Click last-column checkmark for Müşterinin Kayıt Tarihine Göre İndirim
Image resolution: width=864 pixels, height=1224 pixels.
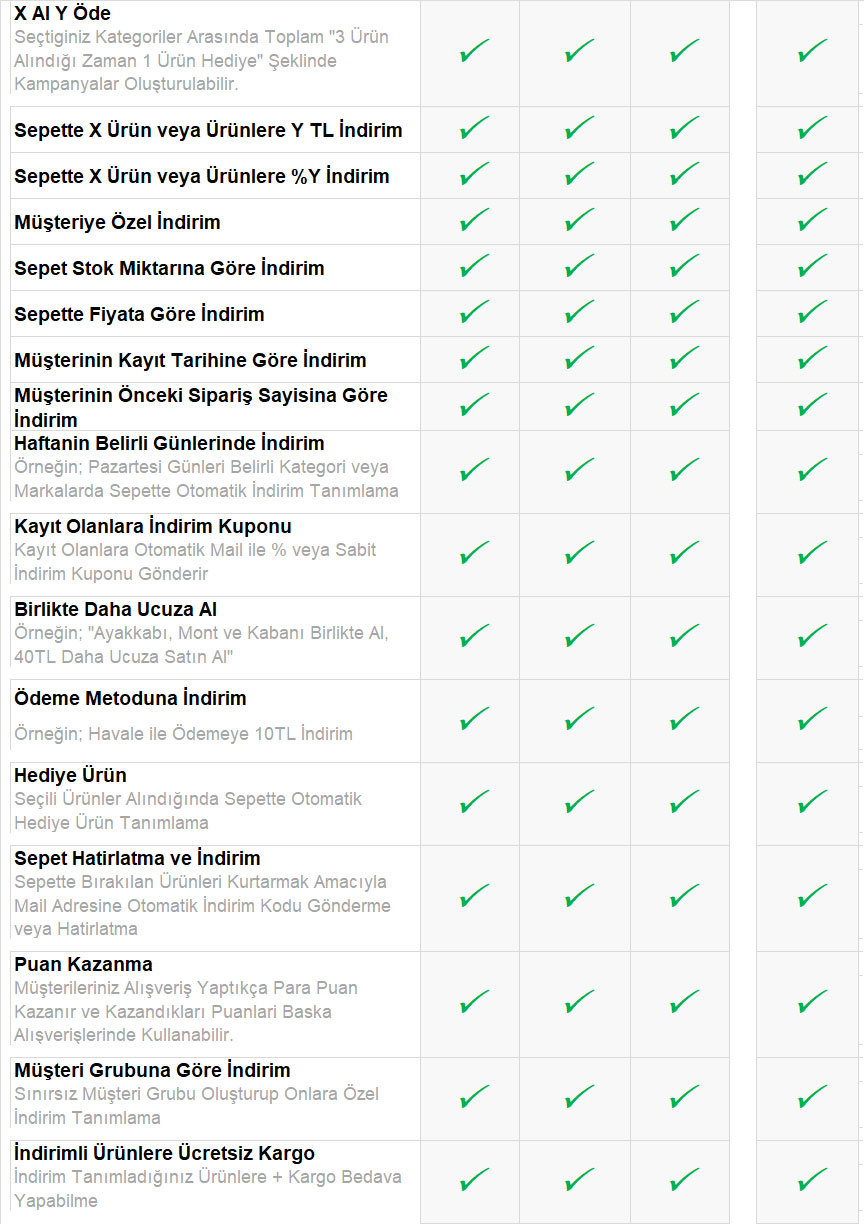pos(812,358)
